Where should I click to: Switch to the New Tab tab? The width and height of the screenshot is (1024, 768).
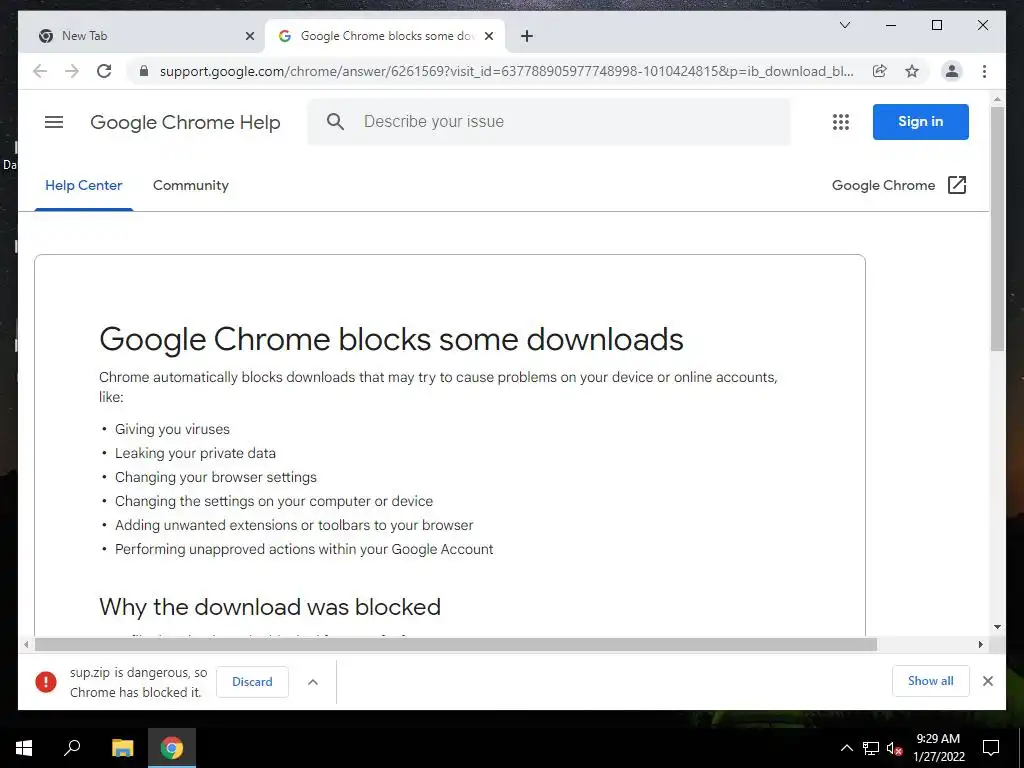[142, 36]
